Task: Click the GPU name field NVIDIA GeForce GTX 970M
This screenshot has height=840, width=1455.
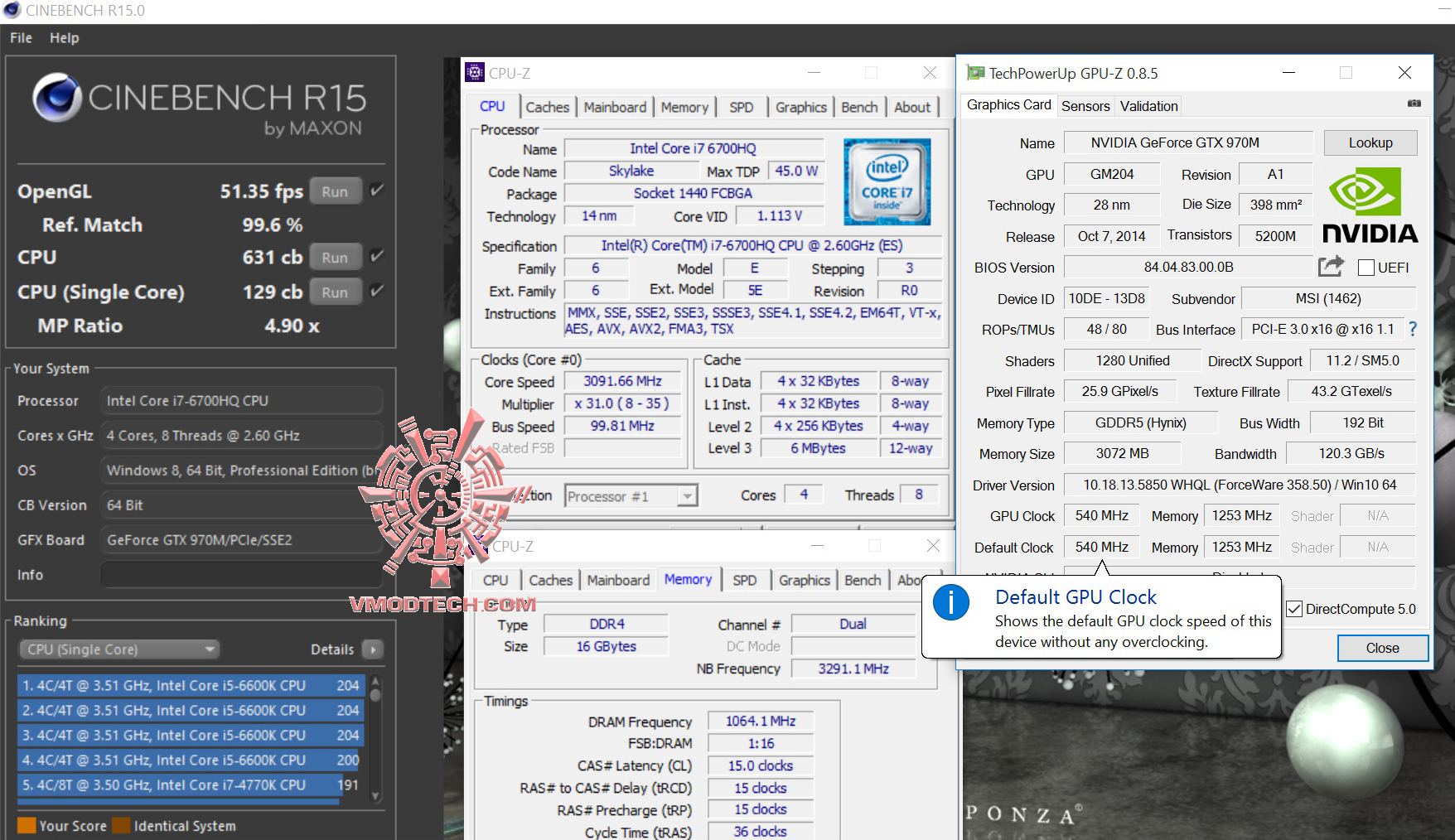Action: (x=1188, y=142)
